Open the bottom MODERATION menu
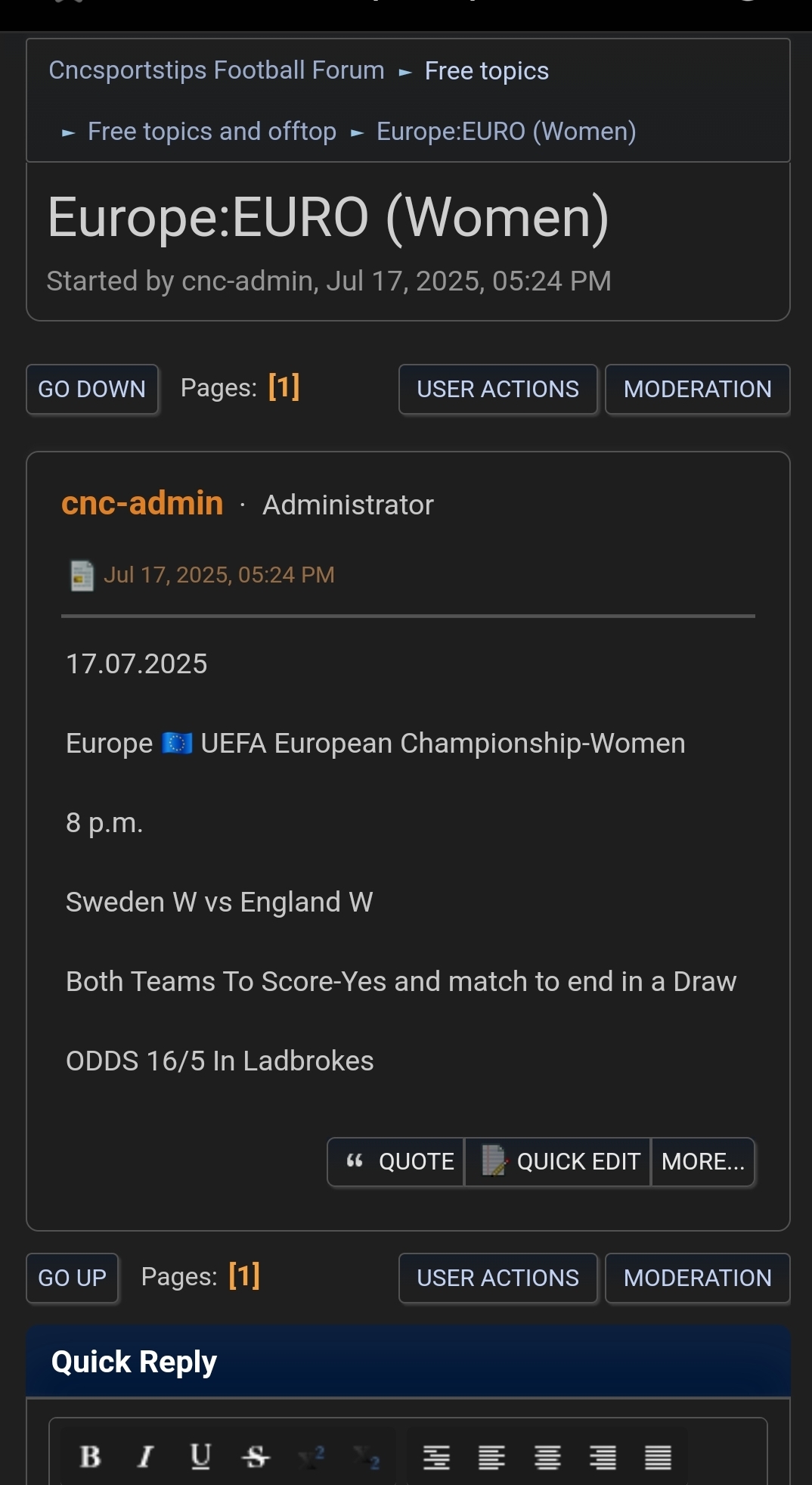812x1485 pixels. [697, 1278]
